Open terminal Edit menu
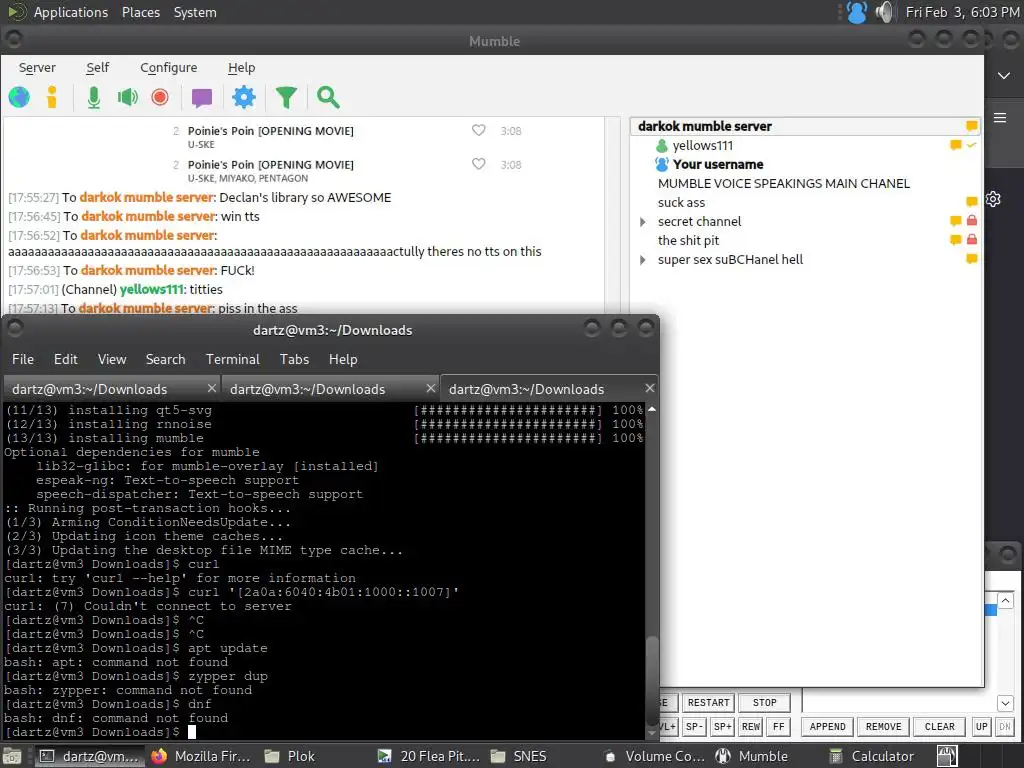The width and height of the screenshot is (1024, 768). coord(65,359)
